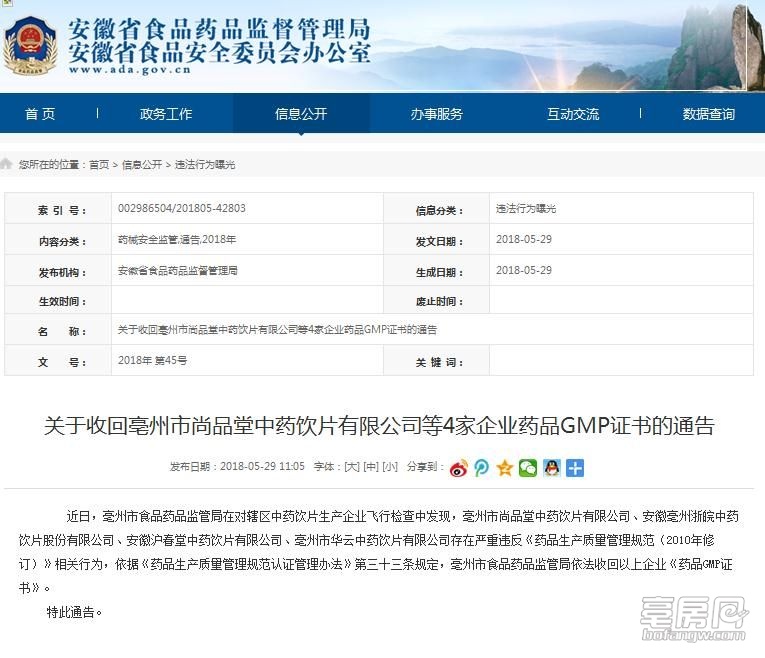Open the 办事服务 navigation item
This screenshot has width=765, height=658.
(436, 114)
